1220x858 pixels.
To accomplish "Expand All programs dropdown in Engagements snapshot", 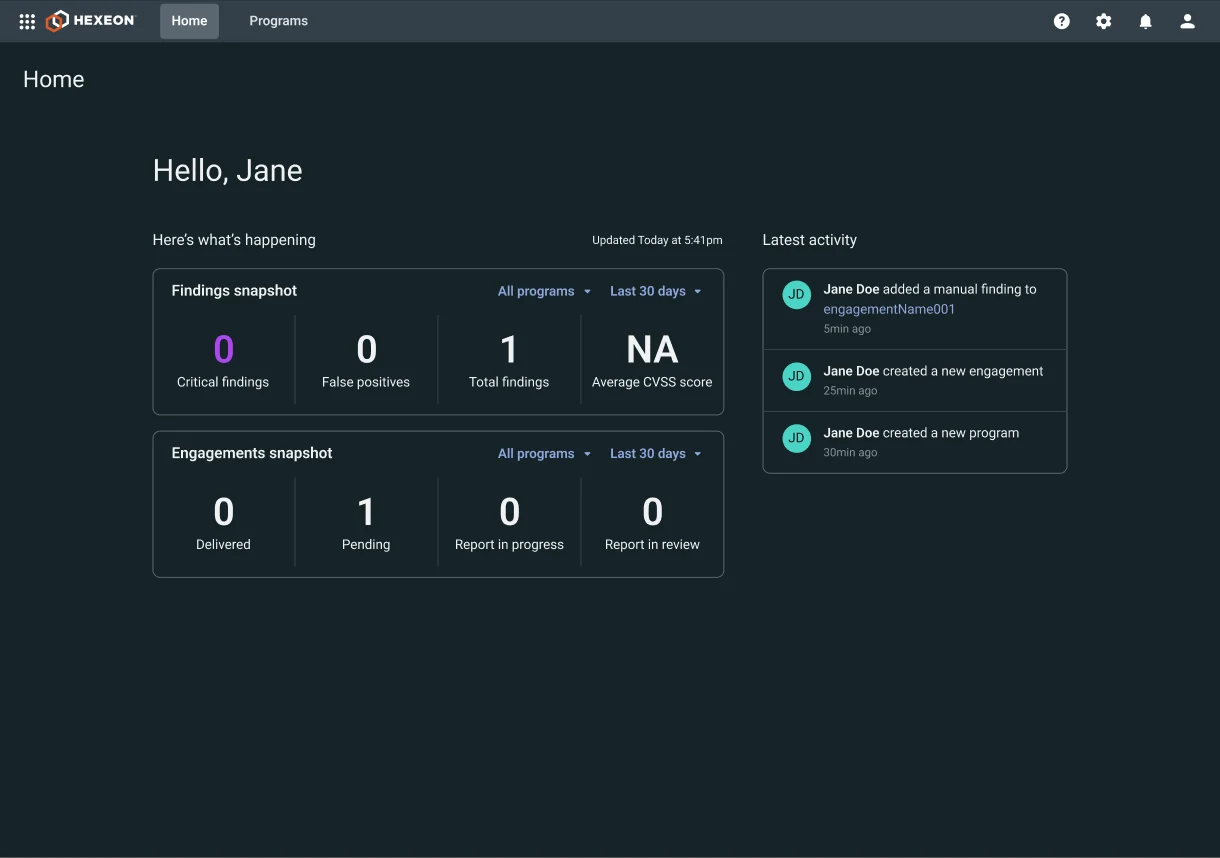I will click(545, 453).
